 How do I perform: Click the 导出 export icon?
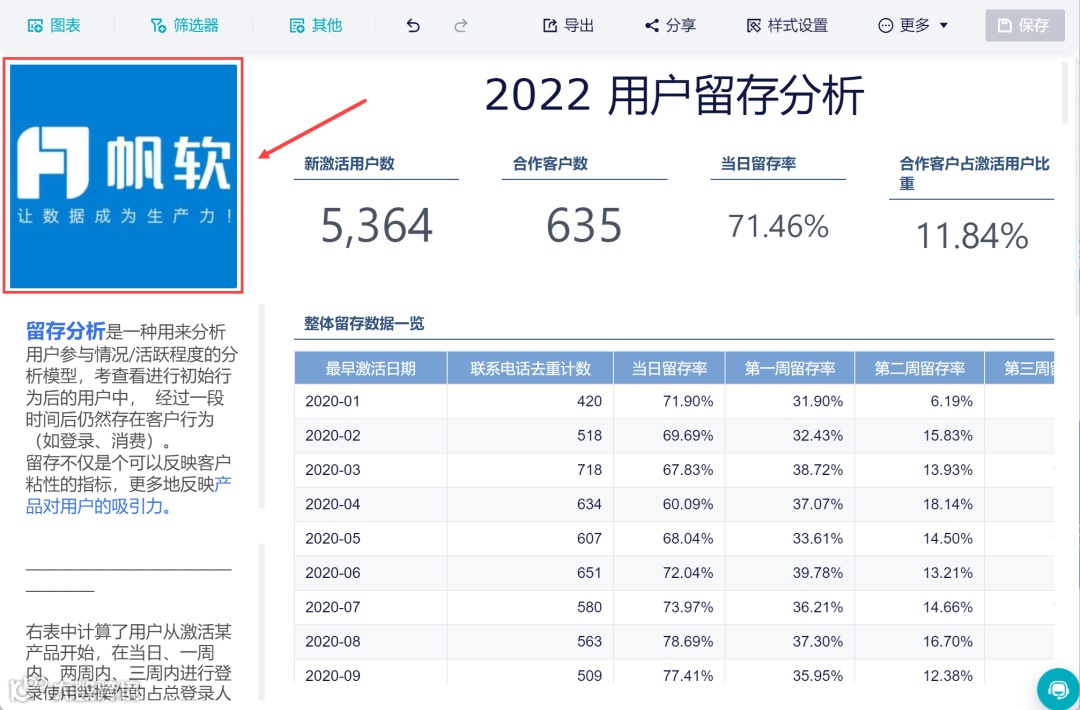tap(568, 25)
